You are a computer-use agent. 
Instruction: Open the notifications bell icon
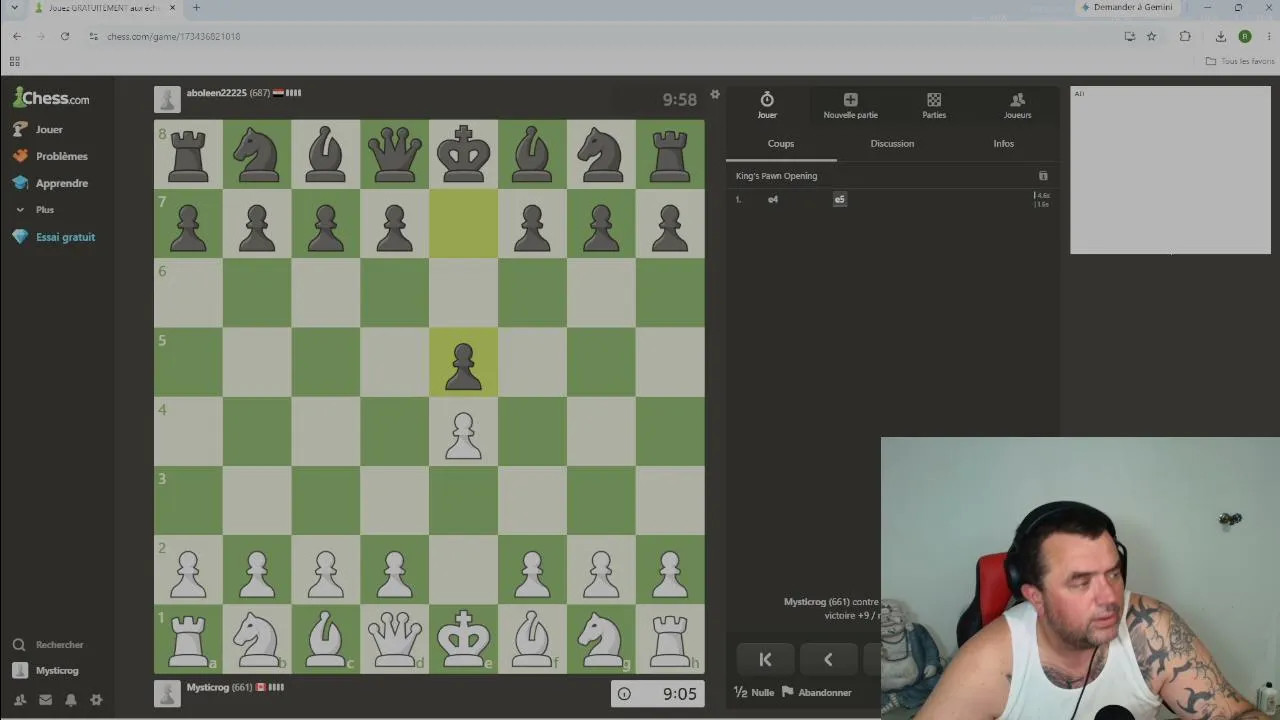(x=71, y=700)
